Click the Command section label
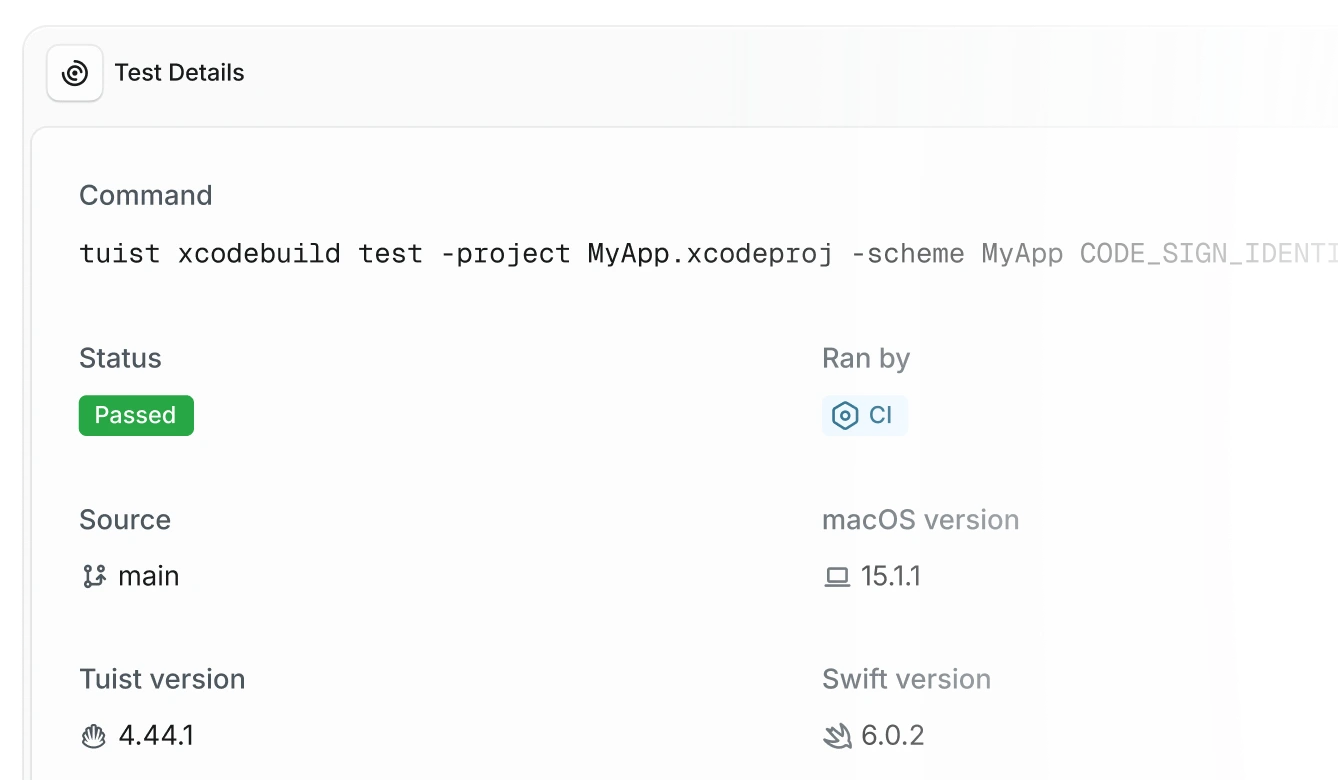The width and height of the screenshot is (1338, 780). point(146,195)
